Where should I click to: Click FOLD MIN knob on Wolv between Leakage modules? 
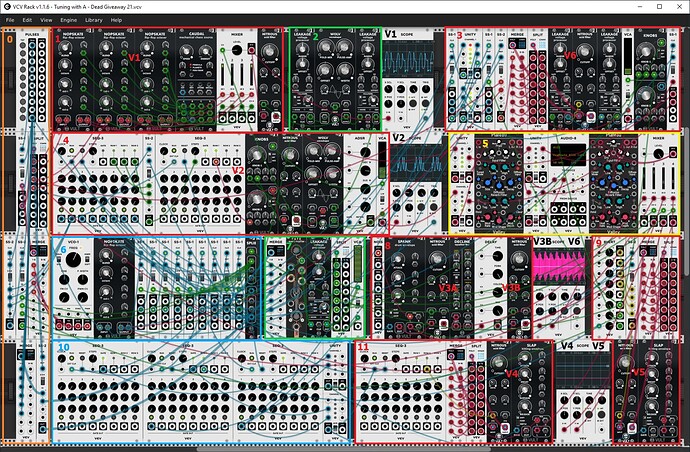pyautogui.click(x=326, y=47)
